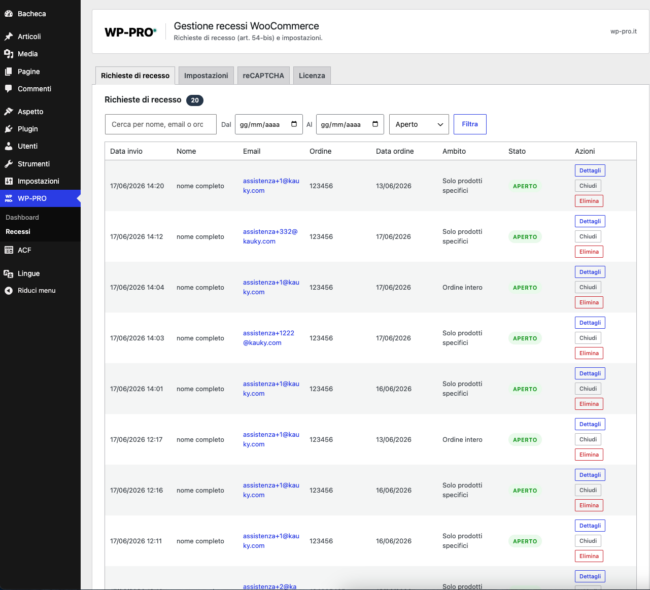Click the WP-PRO menu icon
Image resolution: width=650 pixels, height=590 pixels.
[8, 199]
